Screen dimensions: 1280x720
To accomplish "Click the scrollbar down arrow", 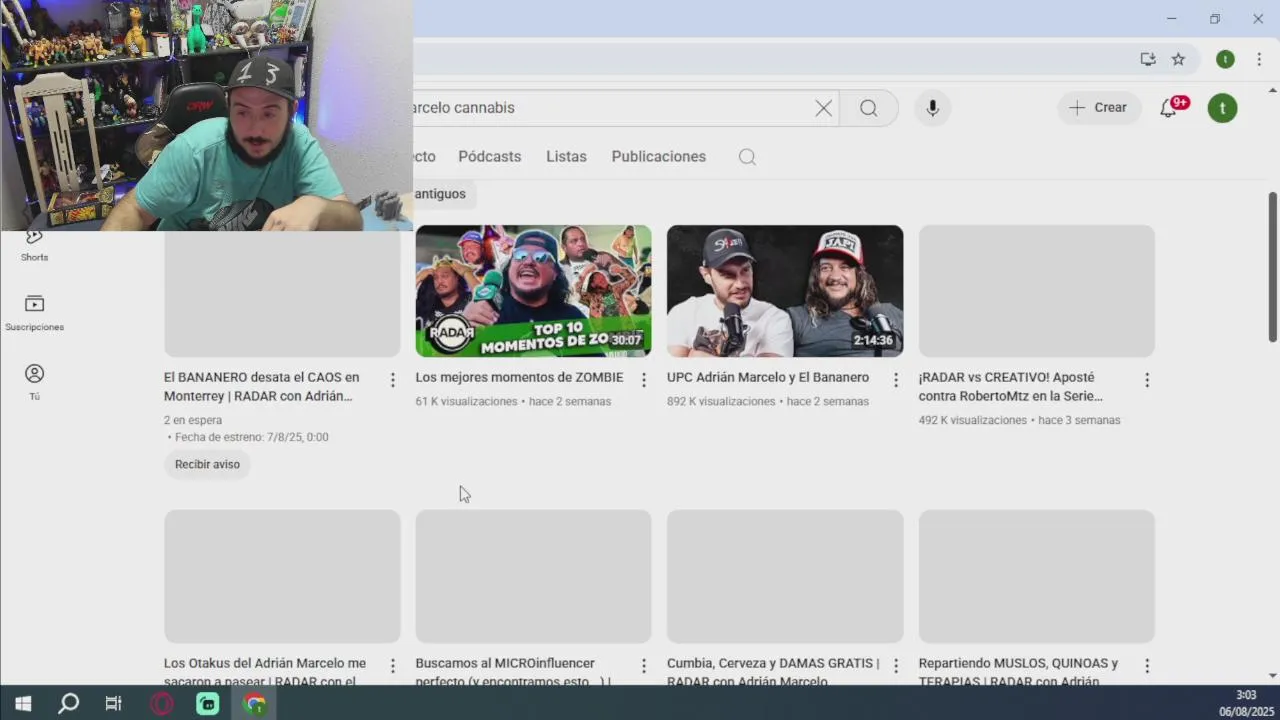I will pos(1272,676).
